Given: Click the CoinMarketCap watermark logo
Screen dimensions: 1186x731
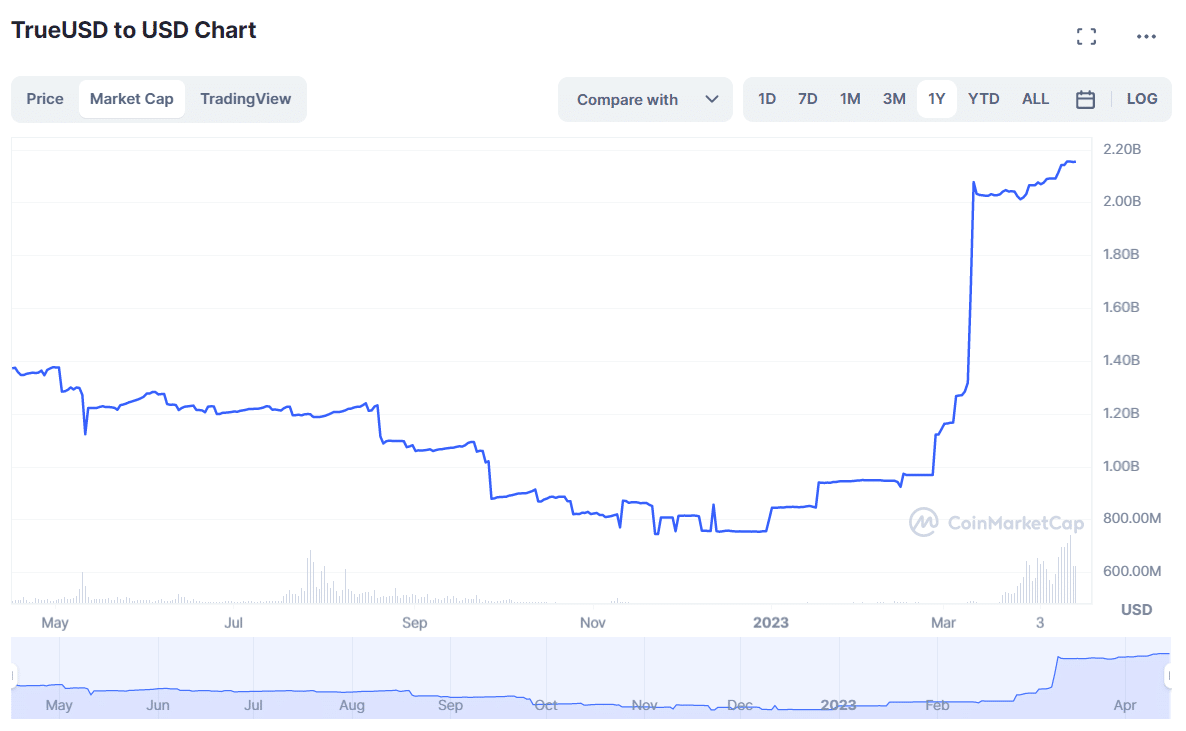Looking at the screenshot, I should click(x=997, y=522).
